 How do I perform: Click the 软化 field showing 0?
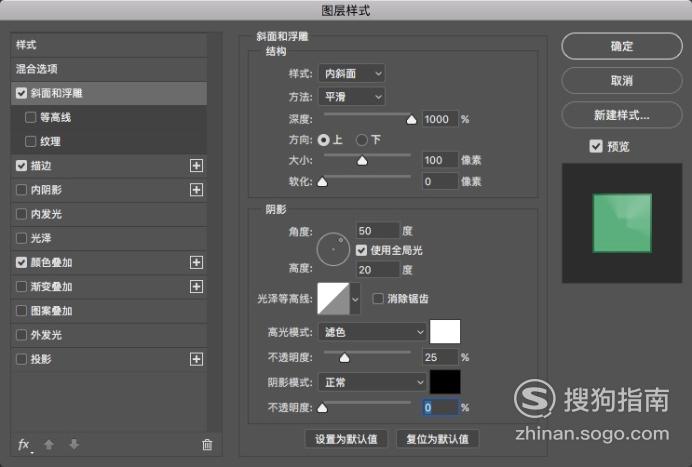click(x=440, y=181)
